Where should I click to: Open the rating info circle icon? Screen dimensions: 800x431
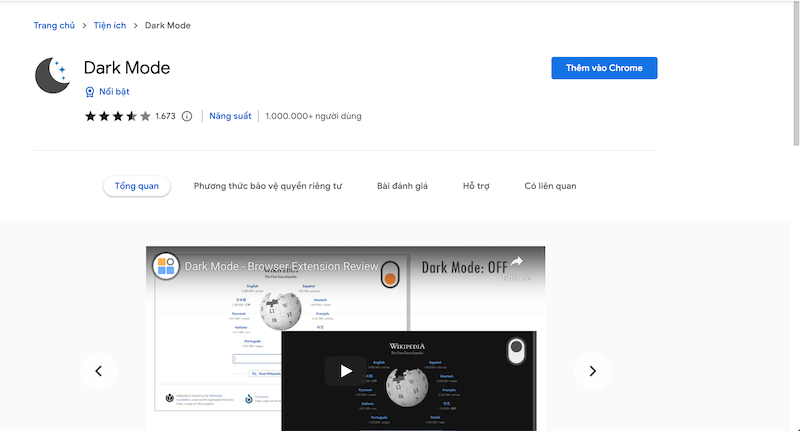[x=187, y=116]
